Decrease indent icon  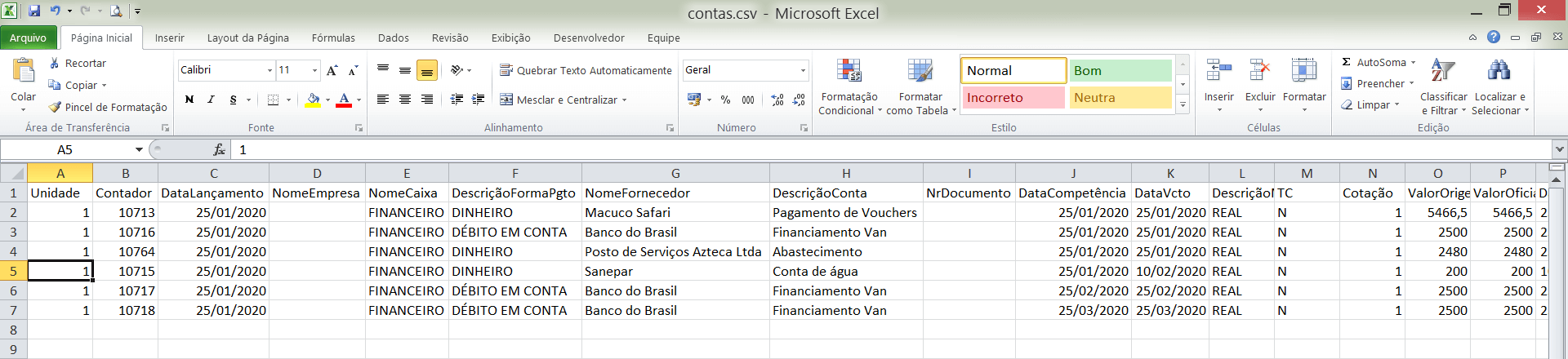point(457,100)
